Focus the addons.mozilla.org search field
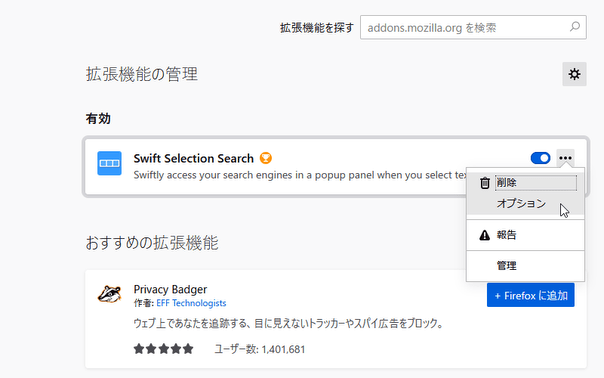Image resolution: width=604 pixels, height=378 pixels. point(473,27)
